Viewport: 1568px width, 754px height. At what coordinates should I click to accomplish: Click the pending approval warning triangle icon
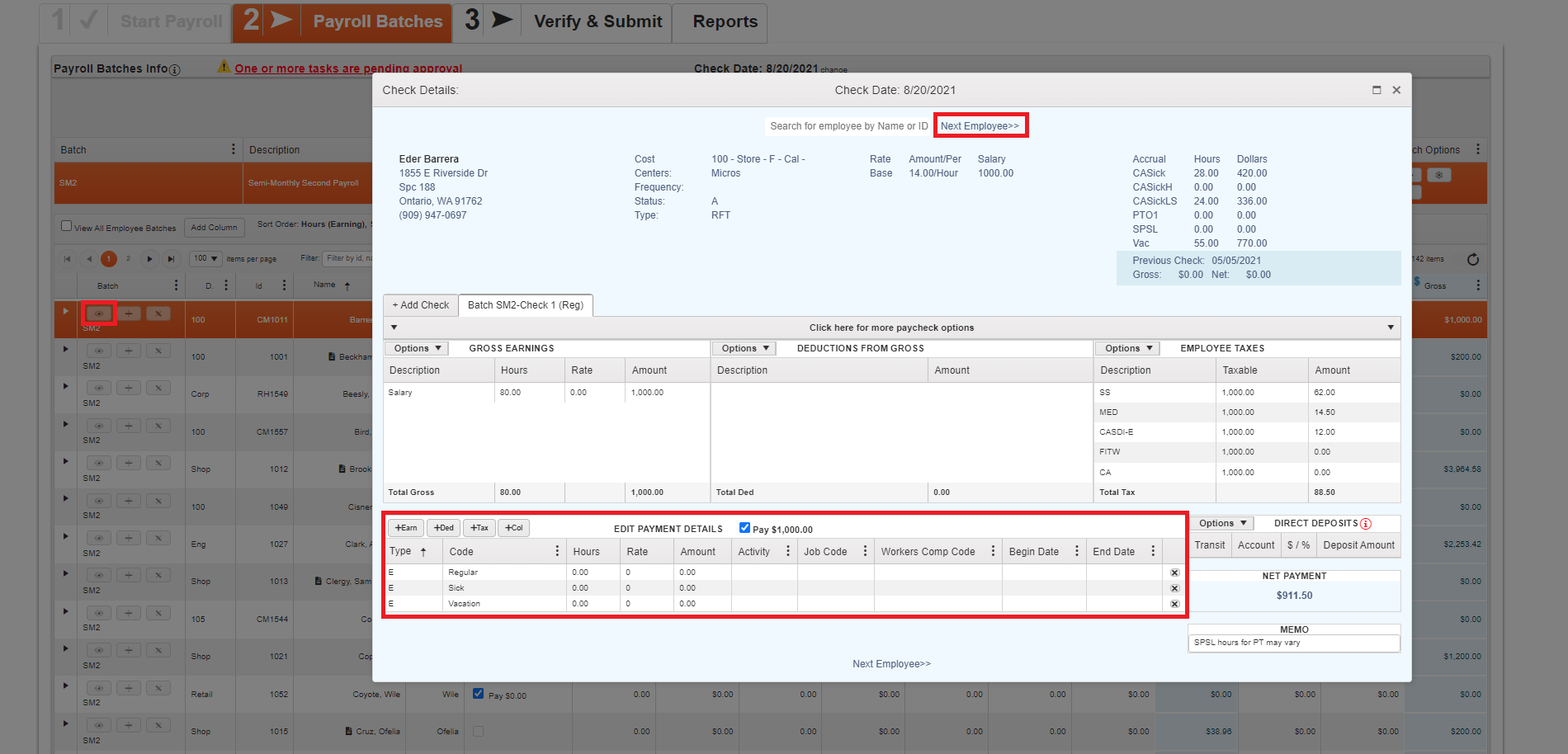(224, 68)
